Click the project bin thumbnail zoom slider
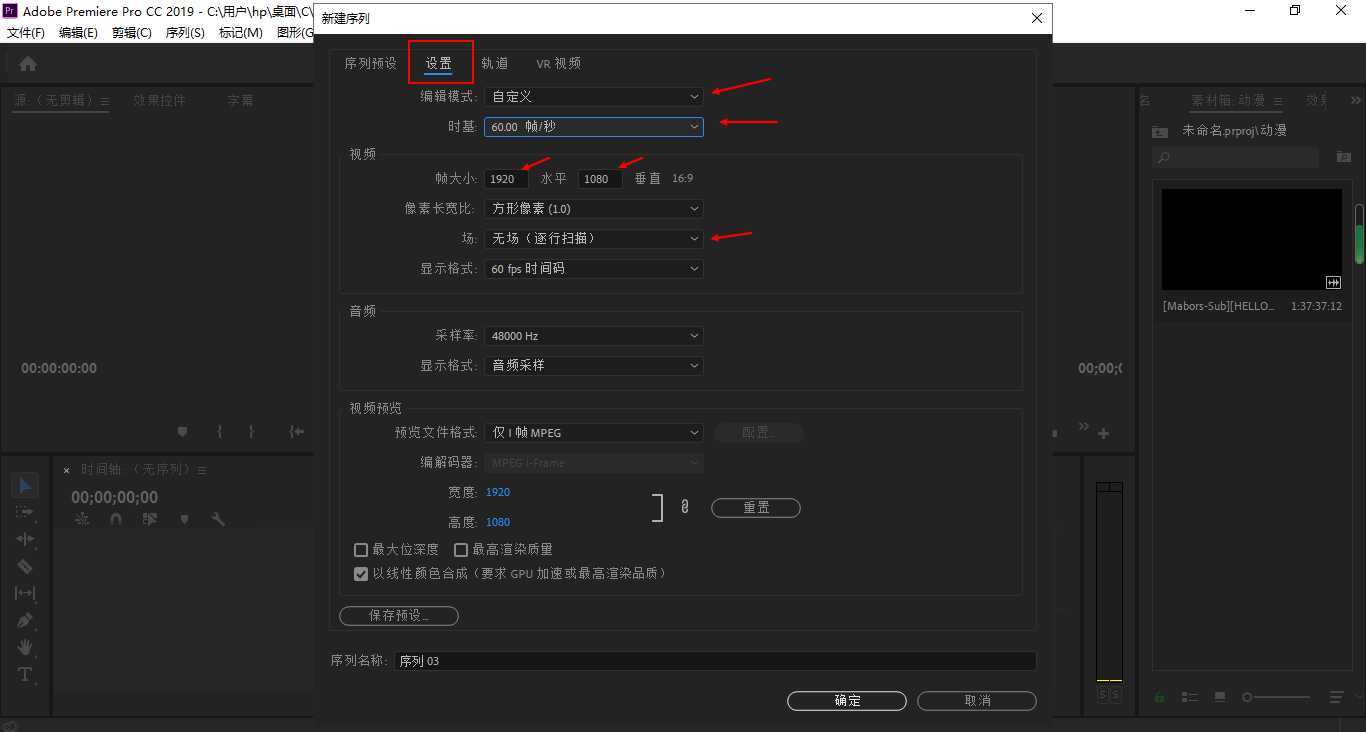Image resolution: width=1366 pixels, height=732 pixels. click(x=1276, y=697)
